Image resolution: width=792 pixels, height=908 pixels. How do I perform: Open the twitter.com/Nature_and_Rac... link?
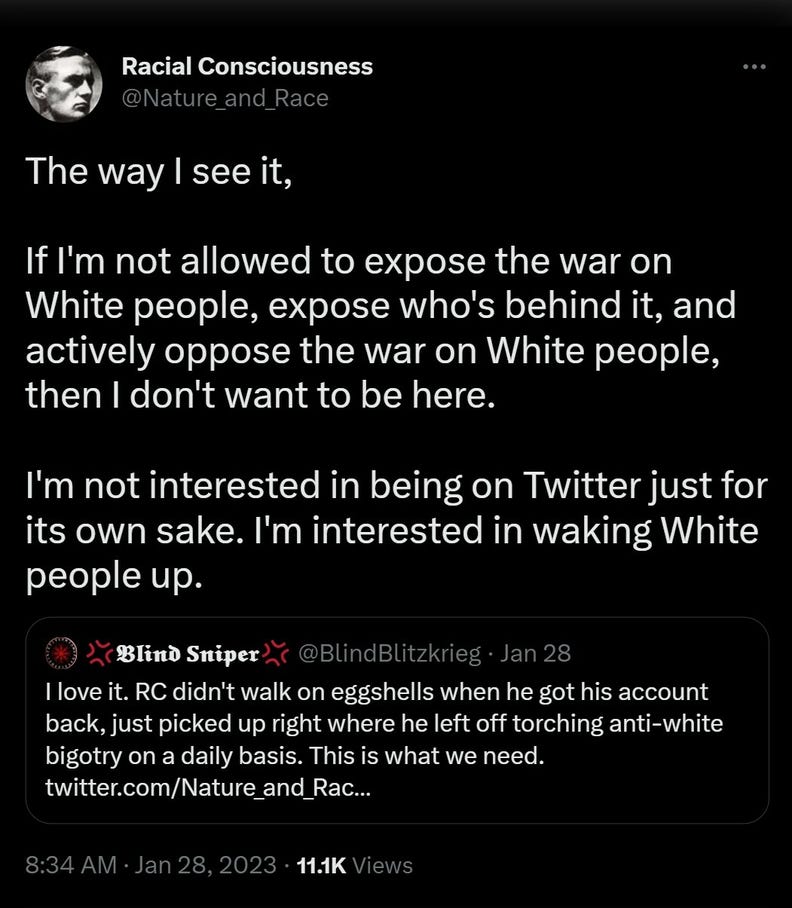pos(206,787)
